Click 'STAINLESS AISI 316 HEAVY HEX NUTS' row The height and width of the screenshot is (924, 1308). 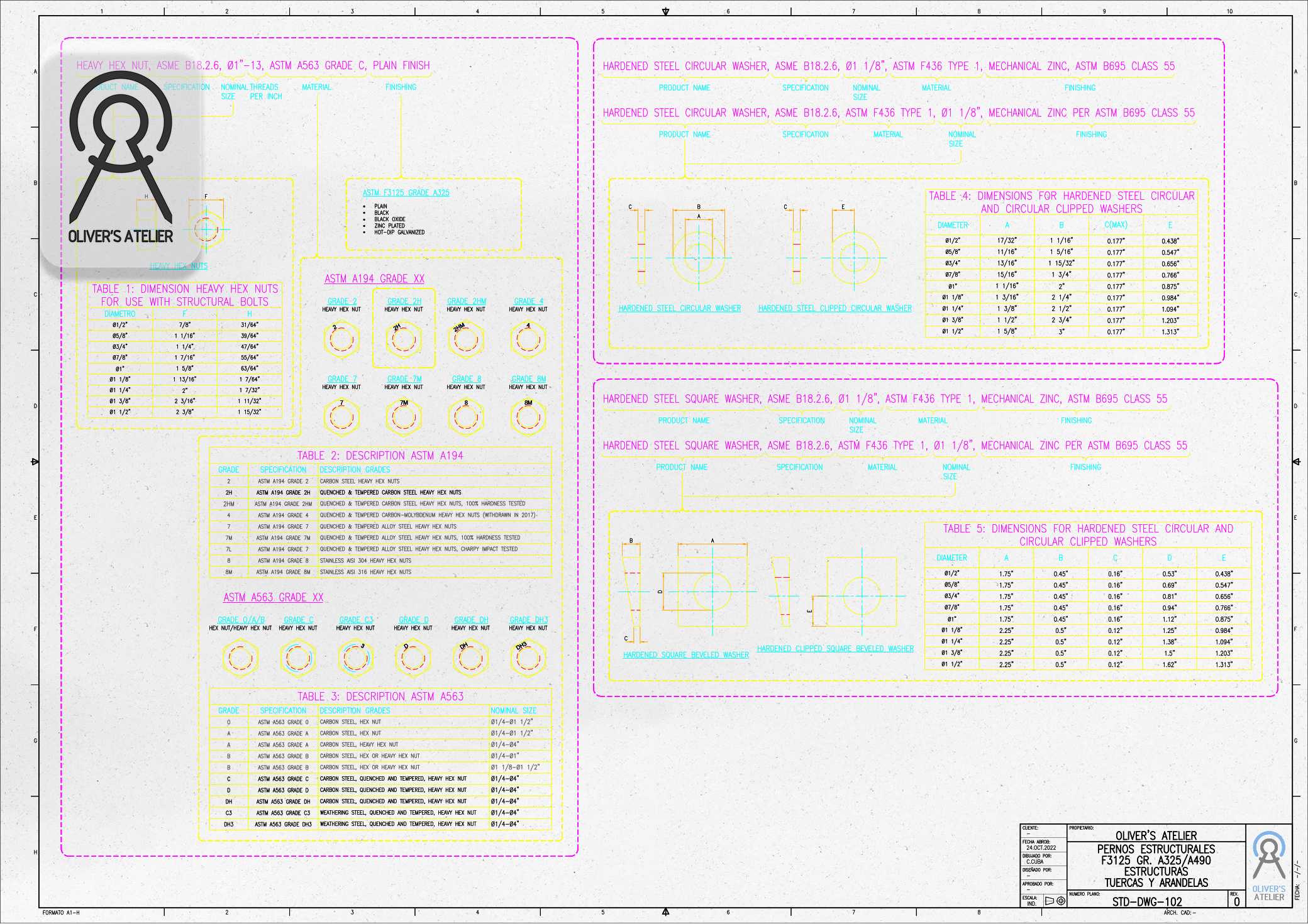[x=365, y=573]
